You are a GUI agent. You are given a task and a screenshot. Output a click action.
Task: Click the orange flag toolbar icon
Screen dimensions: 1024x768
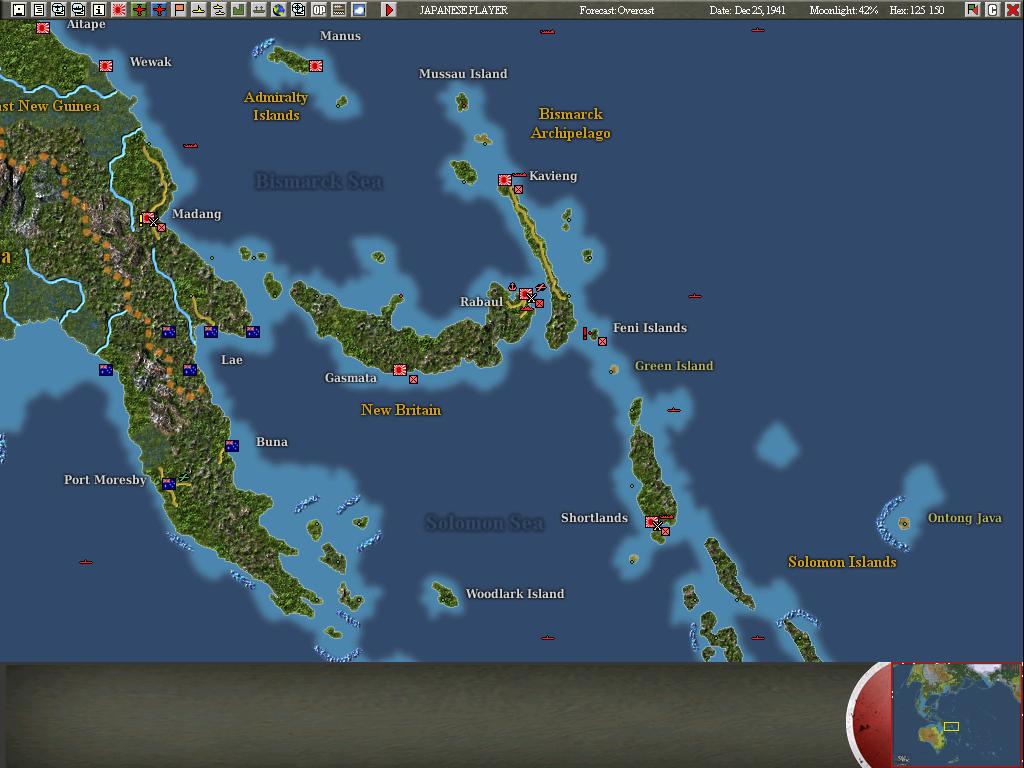179,10
